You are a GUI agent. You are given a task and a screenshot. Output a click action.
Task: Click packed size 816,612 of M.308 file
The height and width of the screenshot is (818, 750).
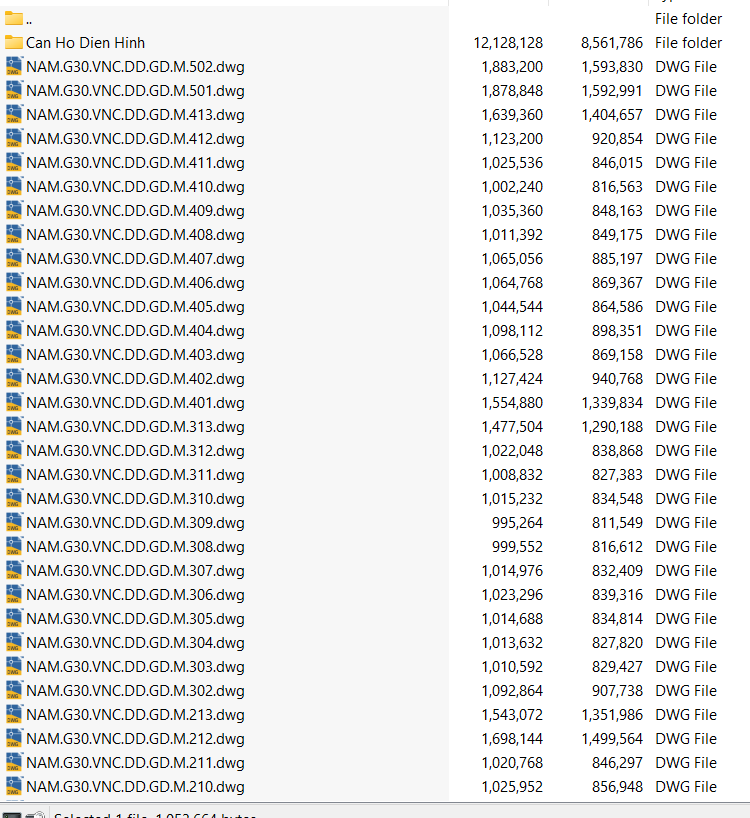pyautogui.click(x=617, y=547)
